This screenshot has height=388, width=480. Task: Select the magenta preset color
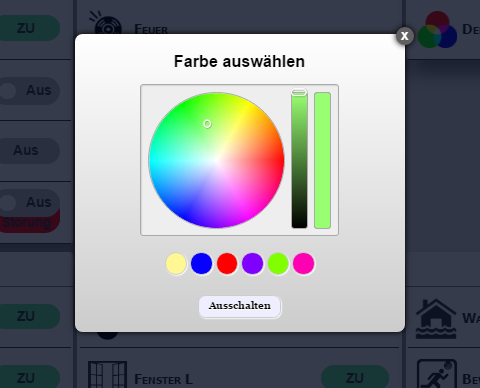click(303, 263)
